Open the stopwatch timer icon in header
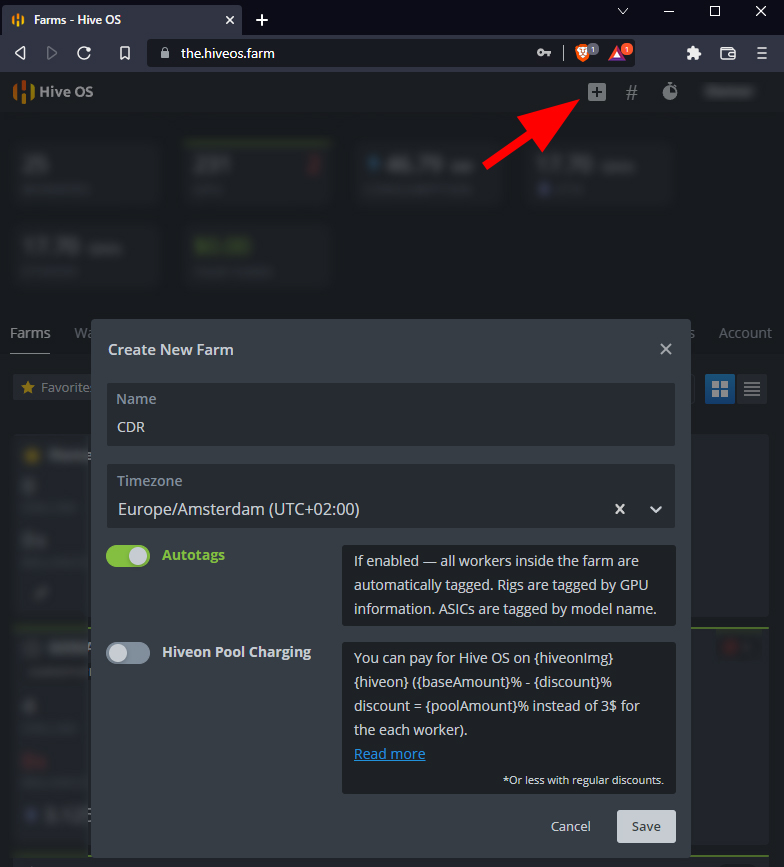Screen dimensions: 784x867 pyautogui.click(x=670, y=91)
